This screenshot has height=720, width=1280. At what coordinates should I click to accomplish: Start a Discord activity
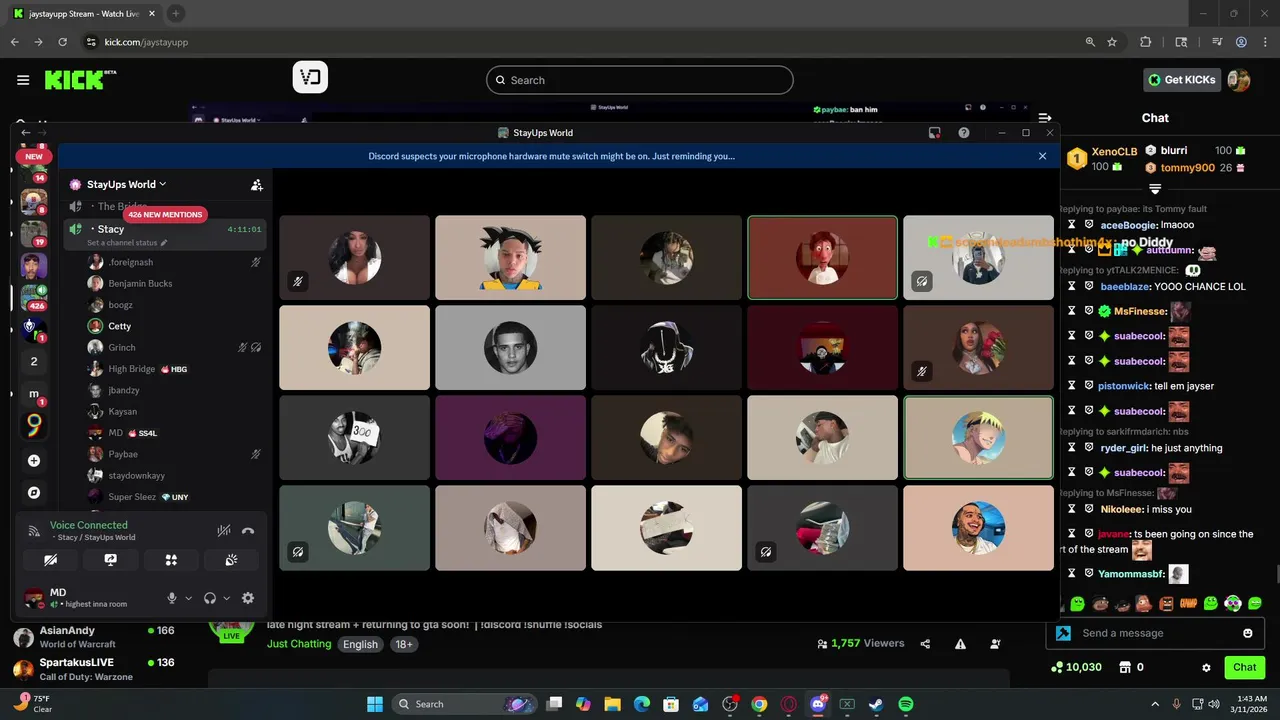click(x=171, y=560)
